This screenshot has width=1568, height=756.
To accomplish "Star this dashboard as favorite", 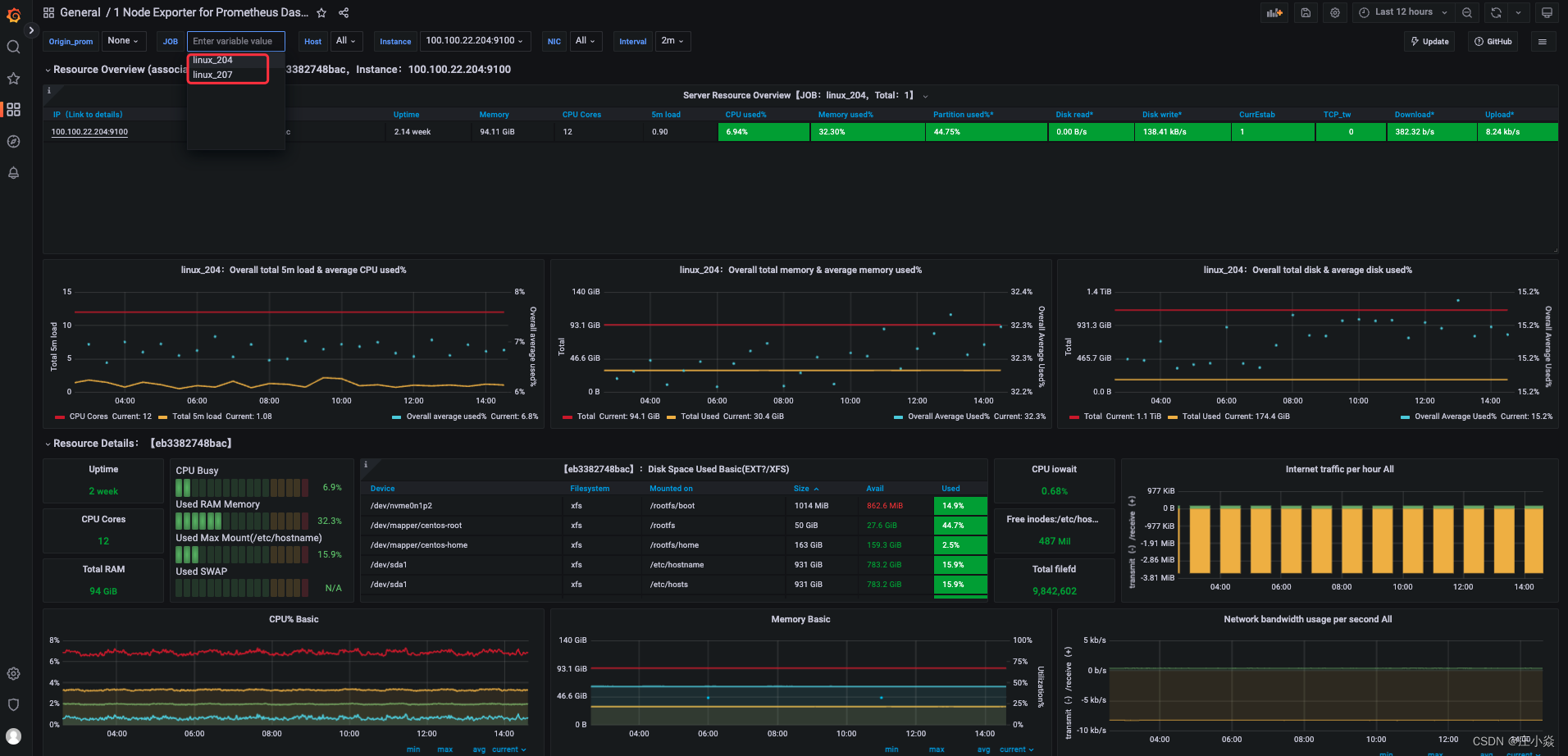I will 321,13.
